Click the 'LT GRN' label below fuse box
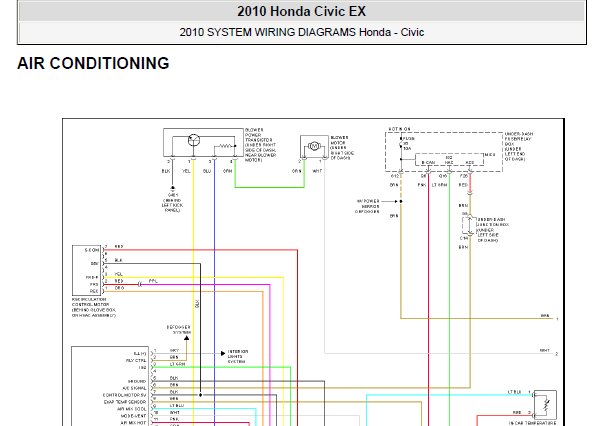The image size is (605, 426). (439, 185)
